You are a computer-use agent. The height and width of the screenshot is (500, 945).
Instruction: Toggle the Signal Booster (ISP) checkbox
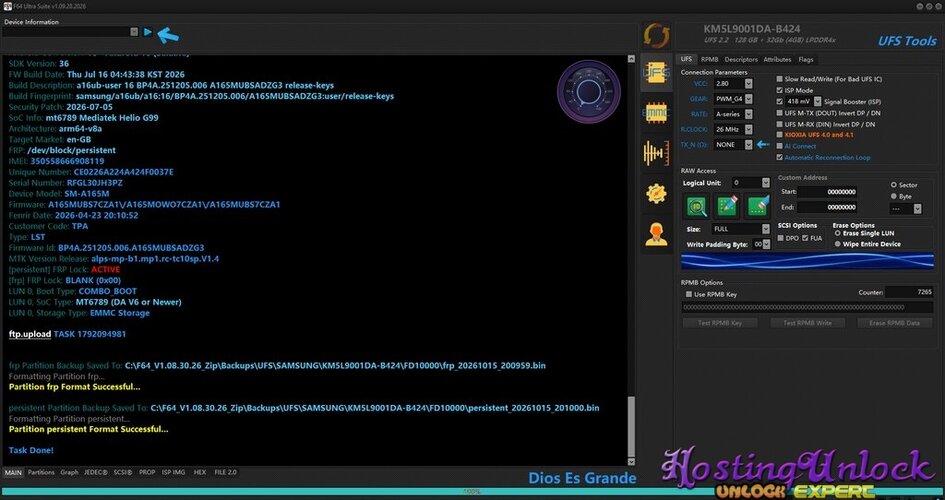pyautogui.click(x=780, y=102)
